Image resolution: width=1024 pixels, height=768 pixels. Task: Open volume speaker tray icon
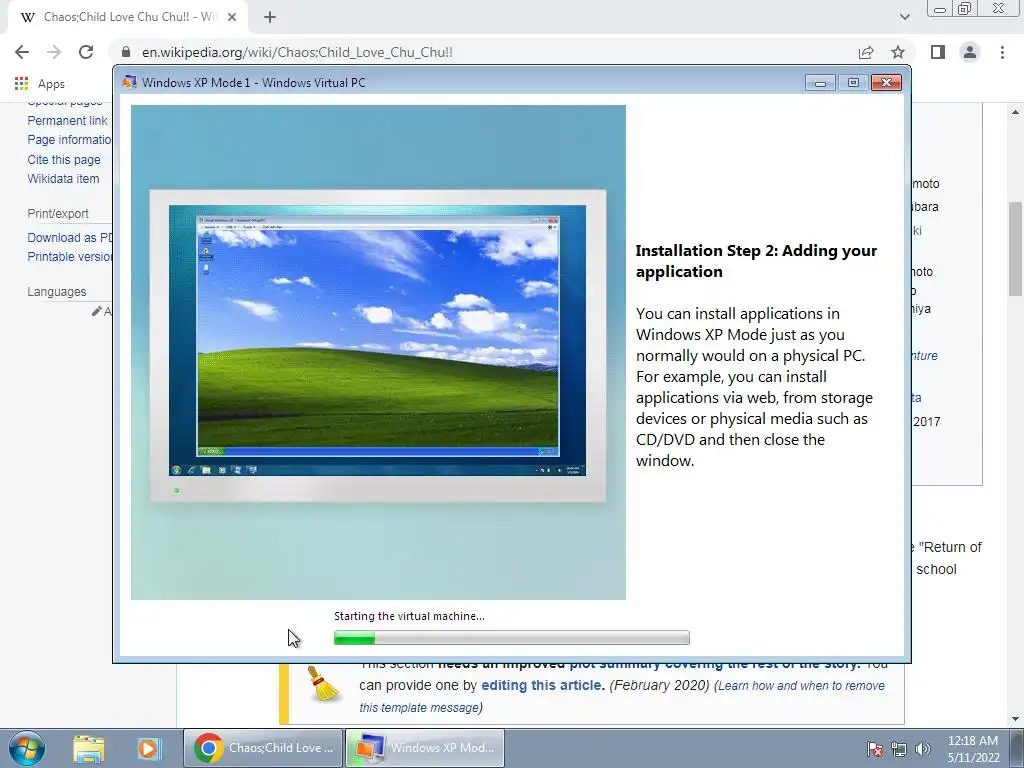(923, 749)
